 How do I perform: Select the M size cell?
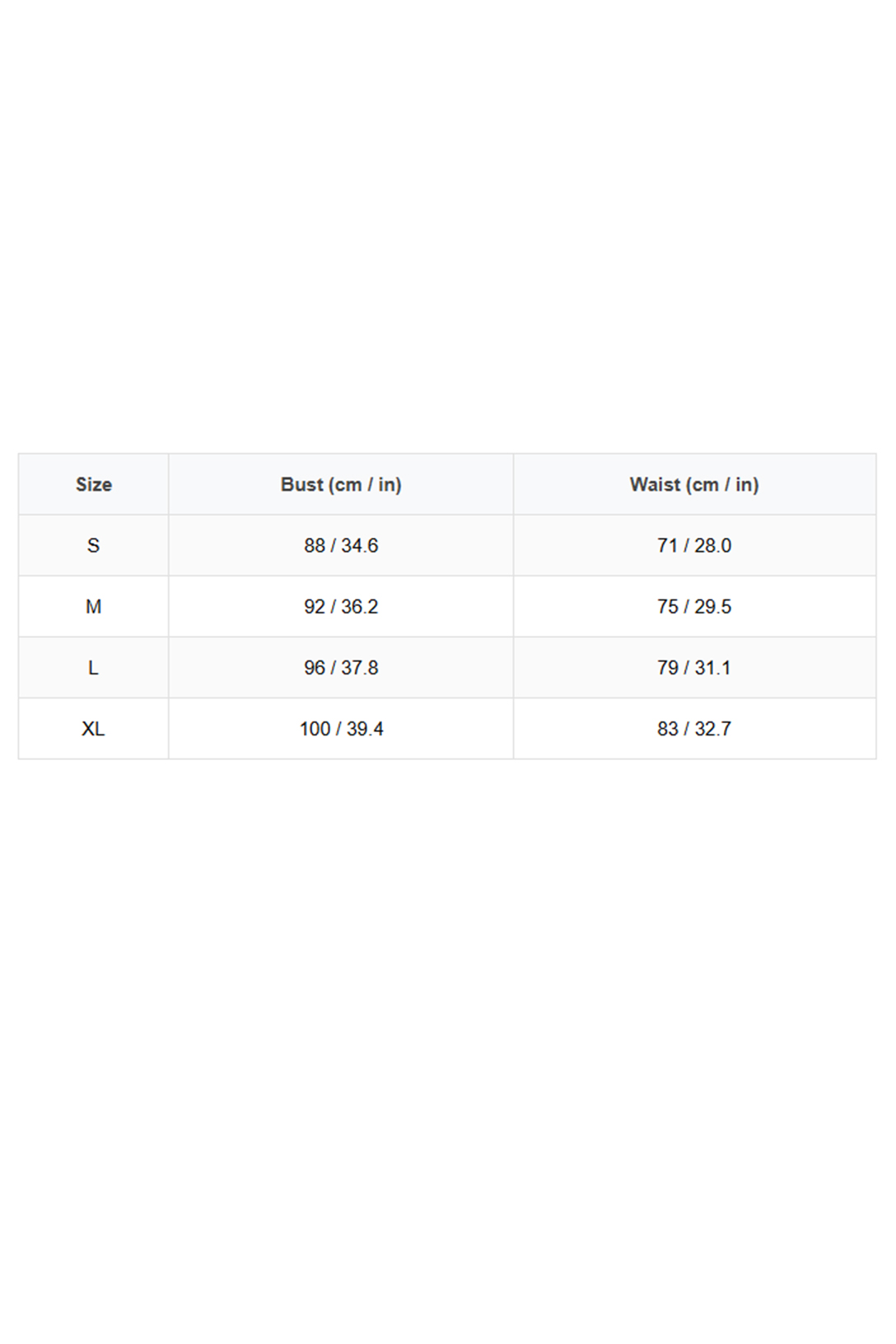[94, 607]
